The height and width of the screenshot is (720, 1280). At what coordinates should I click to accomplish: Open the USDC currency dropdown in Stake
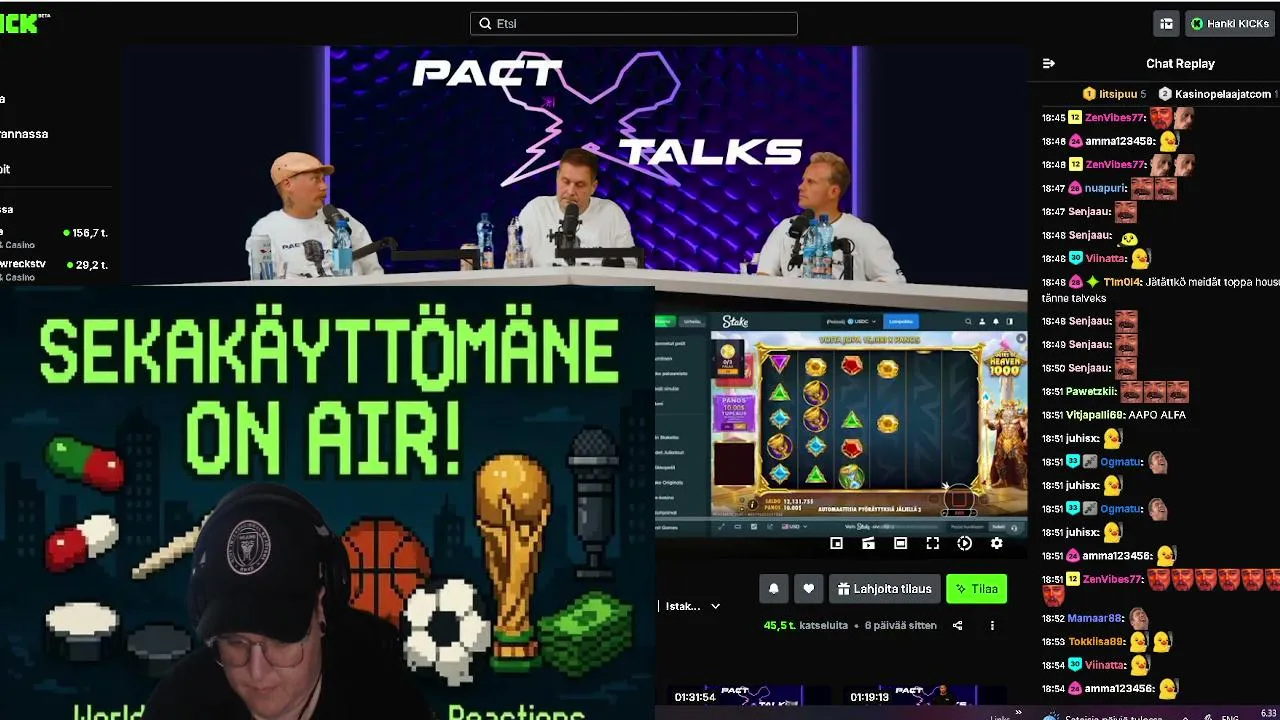pos(851,322)
